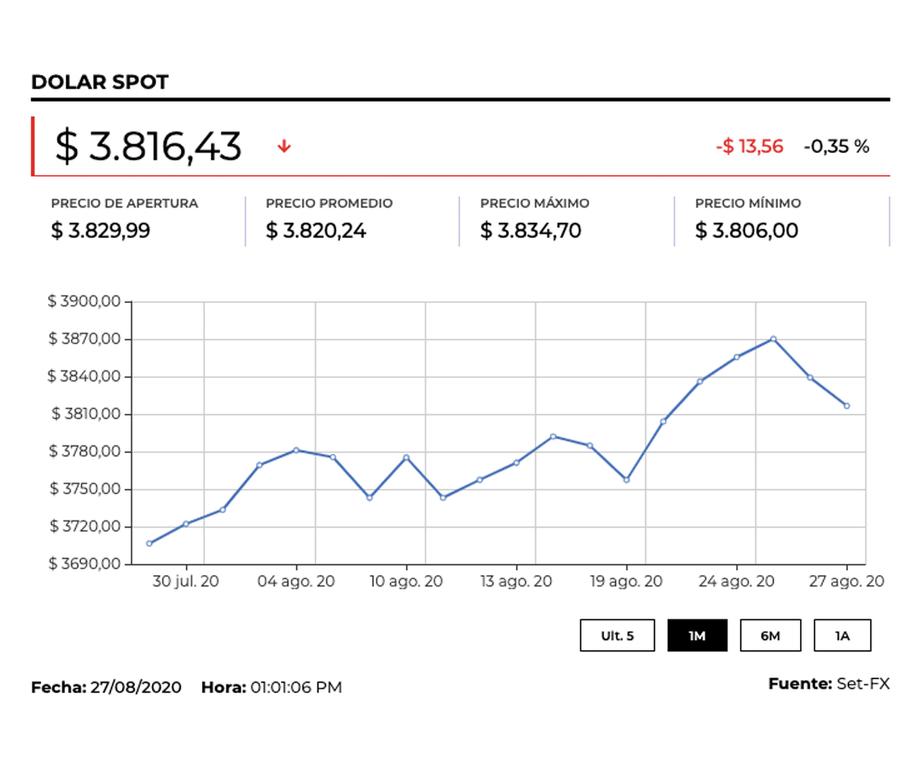The height and width of the screenshot is (768, 922).
Task: Click the peak data point near $3870
Action: (x=773, y=339)
